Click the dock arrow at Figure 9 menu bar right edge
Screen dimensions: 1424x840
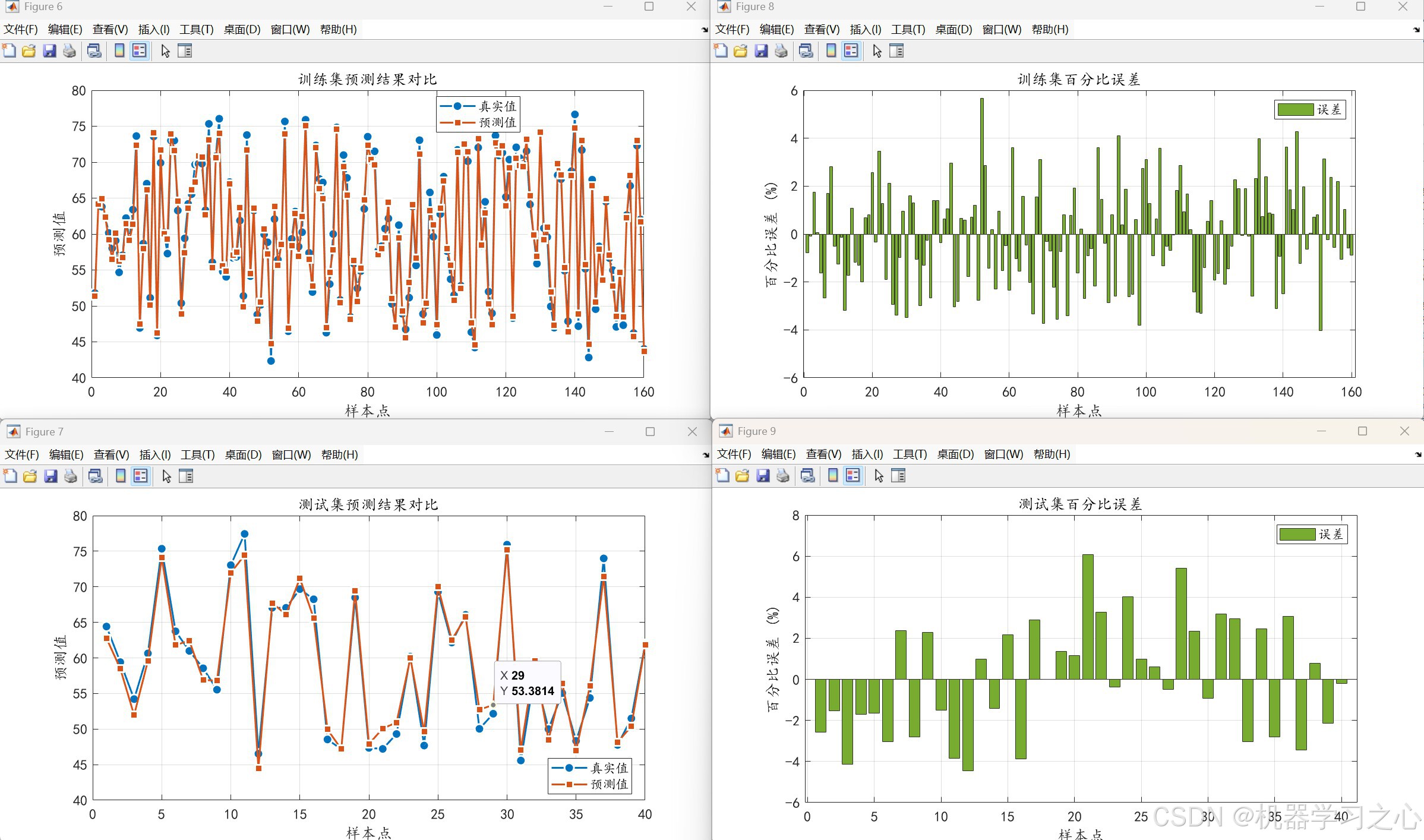[1418, 454]
